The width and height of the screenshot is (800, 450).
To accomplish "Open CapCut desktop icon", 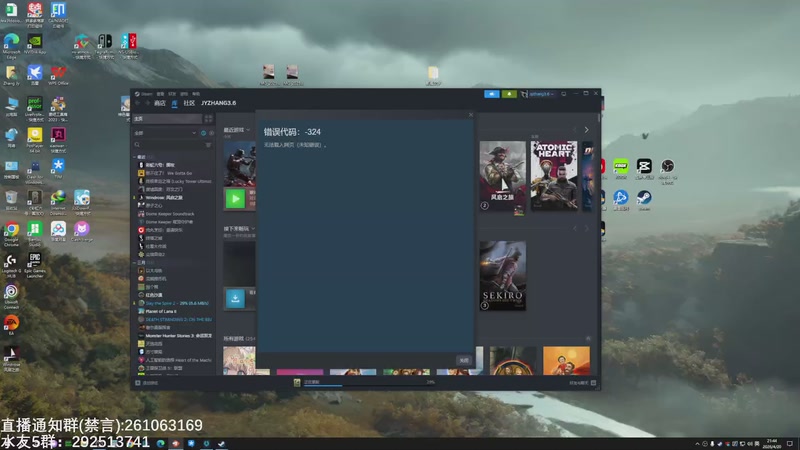I will coord(644,169).
